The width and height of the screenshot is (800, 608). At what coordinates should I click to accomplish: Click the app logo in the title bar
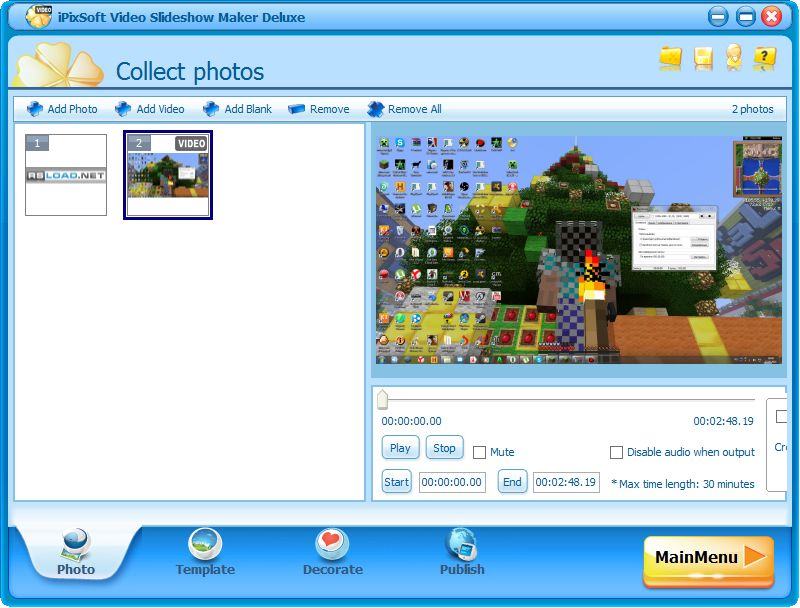(x=39, y=16)
